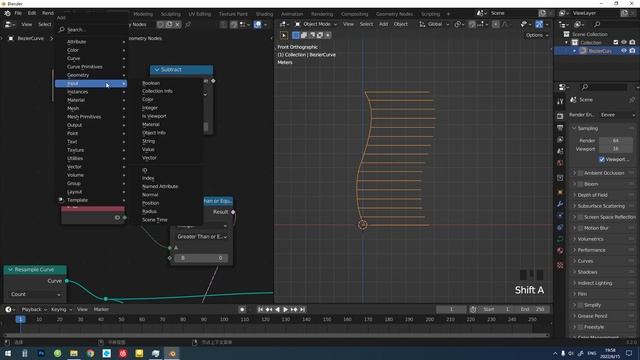
Task: Open Windows Start menu
Action: click(x=8, y=353)
